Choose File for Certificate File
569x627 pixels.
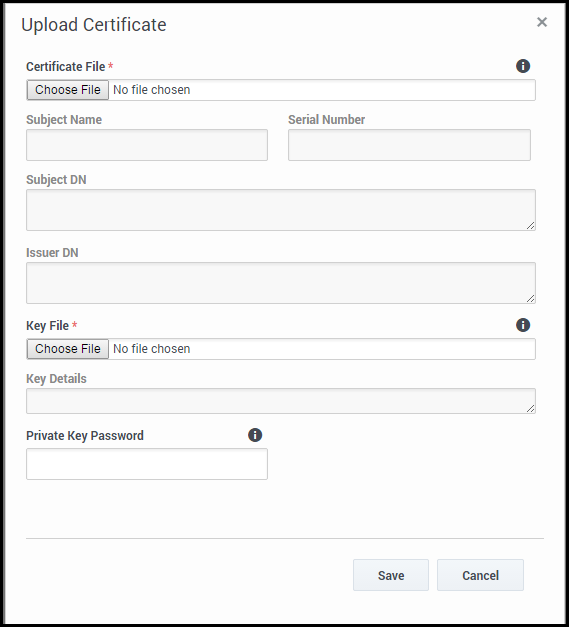pos(68,90)
